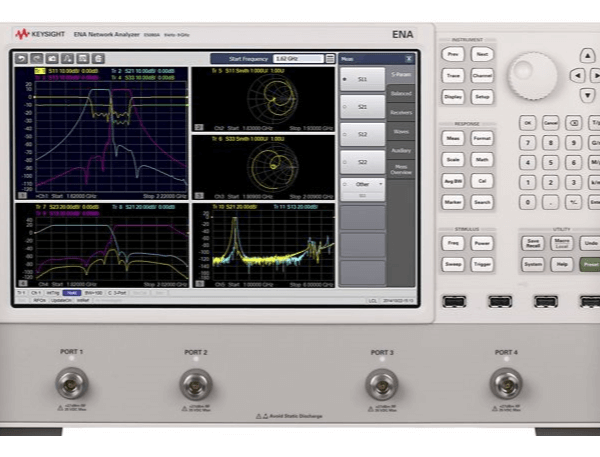
Task: Click the PORT 1 connector
Action: tap(72, 384)
